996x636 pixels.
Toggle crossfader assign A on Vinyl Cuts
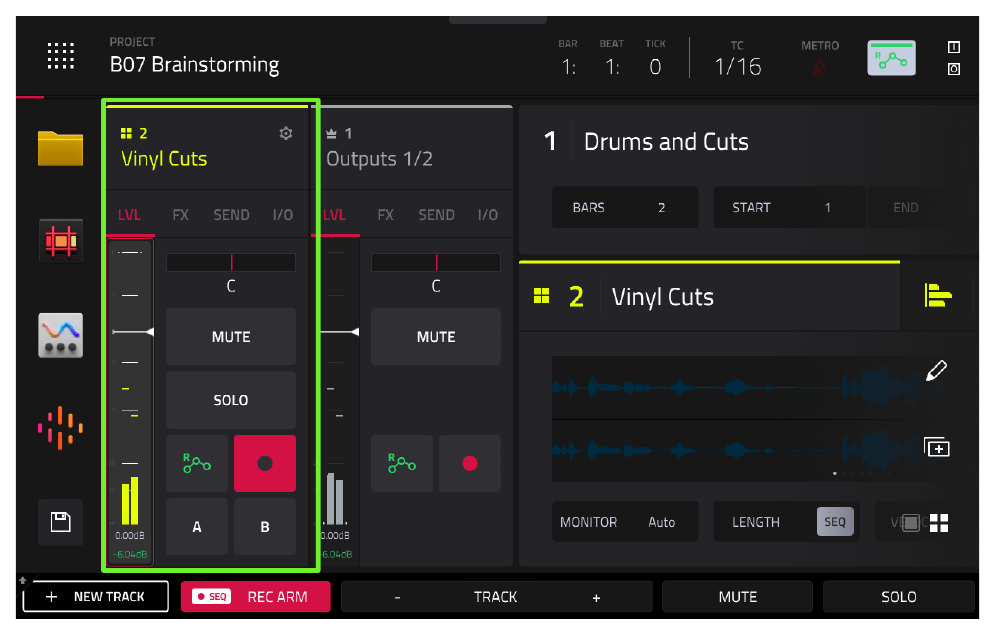tap(197, 527)
